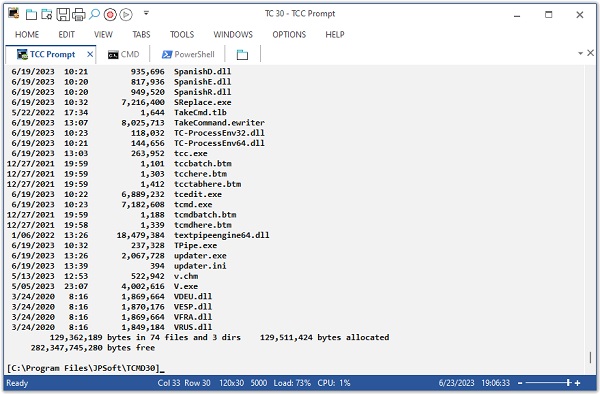Start macro recording with the red record icon
The height and width of the screenshot is (394, 600).
pyautogui.click(x=110, y=15)
